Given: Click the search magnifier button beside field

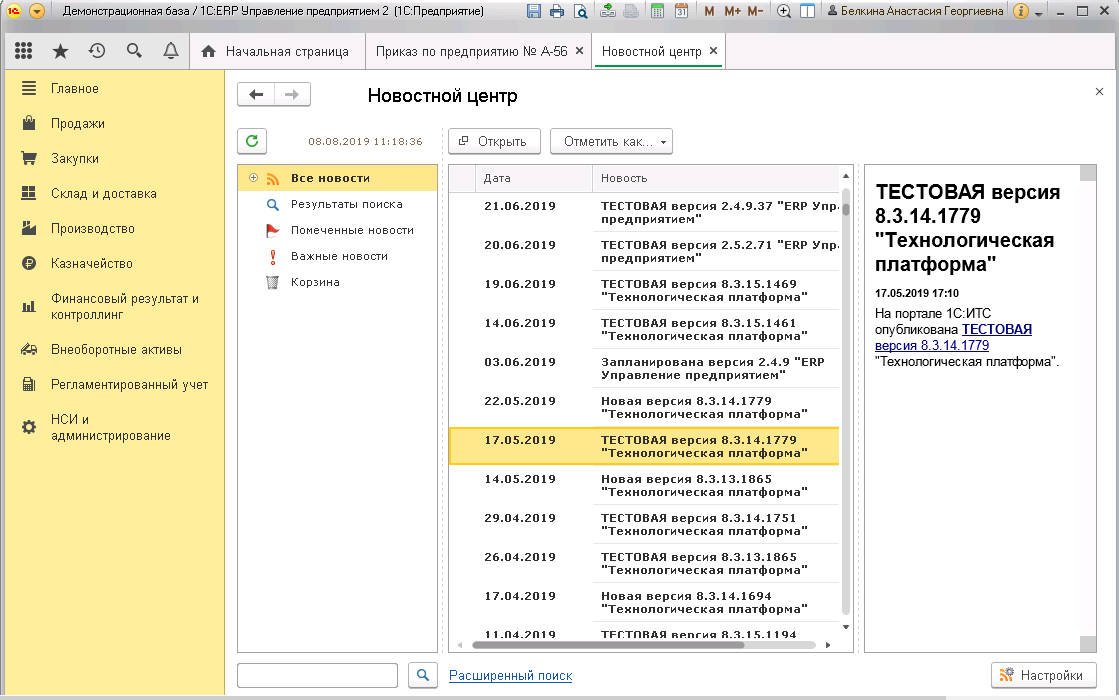Looking at the screenshot, I should pyautogui.click(x=422, y=675).
